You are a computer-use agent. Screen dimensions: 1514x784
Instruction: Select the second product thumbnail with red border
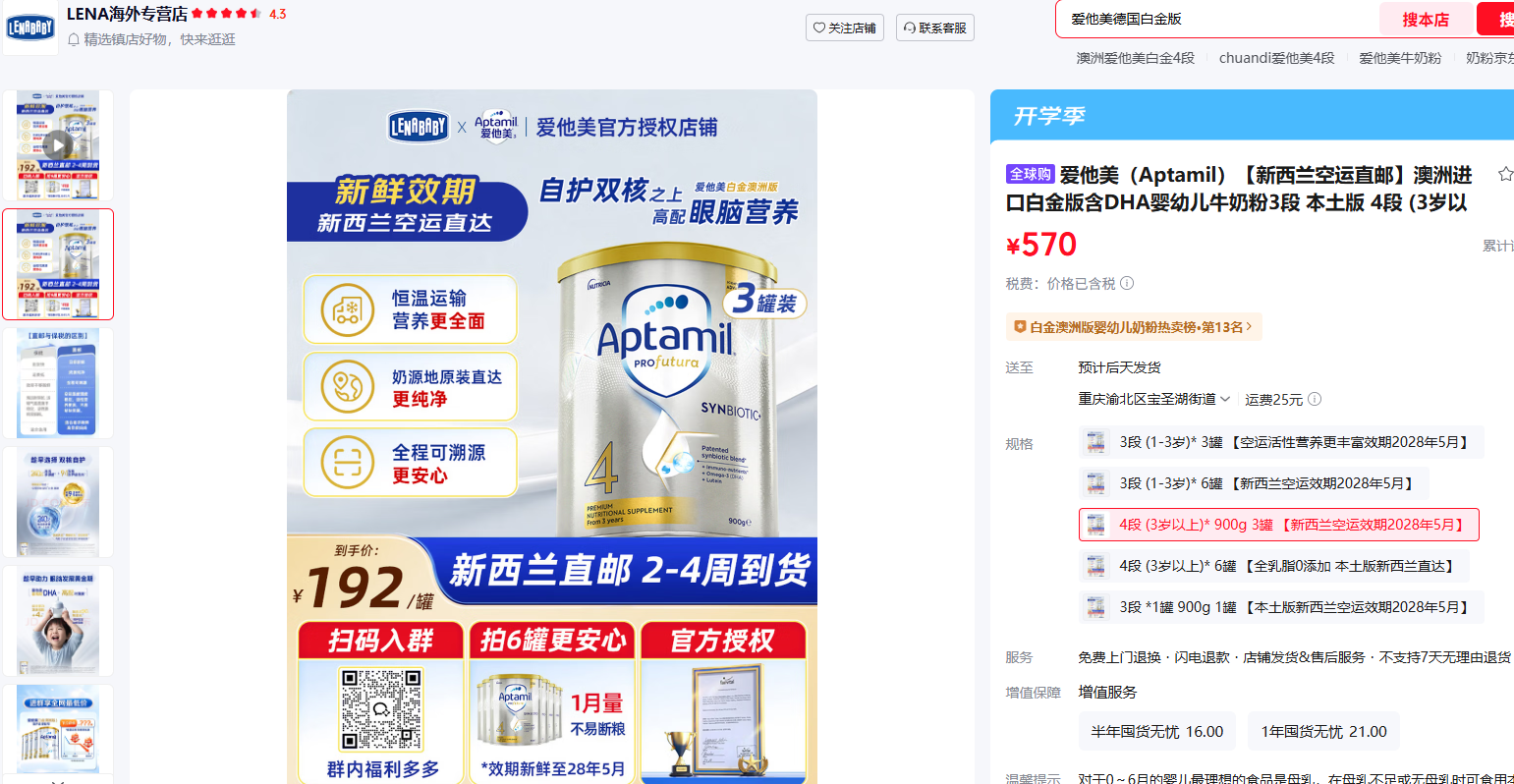coord(58,264)
